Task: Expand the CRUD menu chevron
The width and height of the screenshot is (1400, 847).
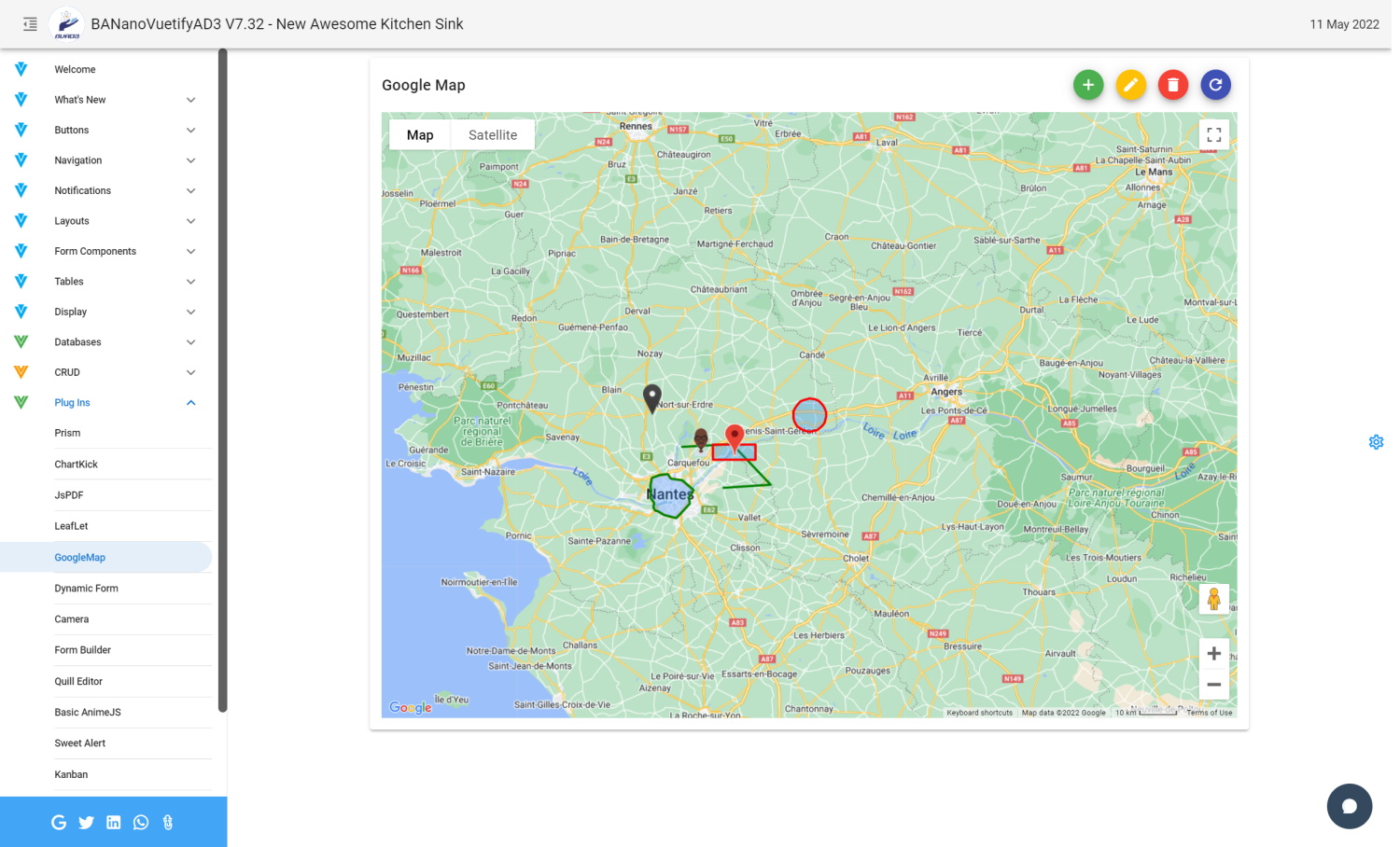Action: (190, 372)
